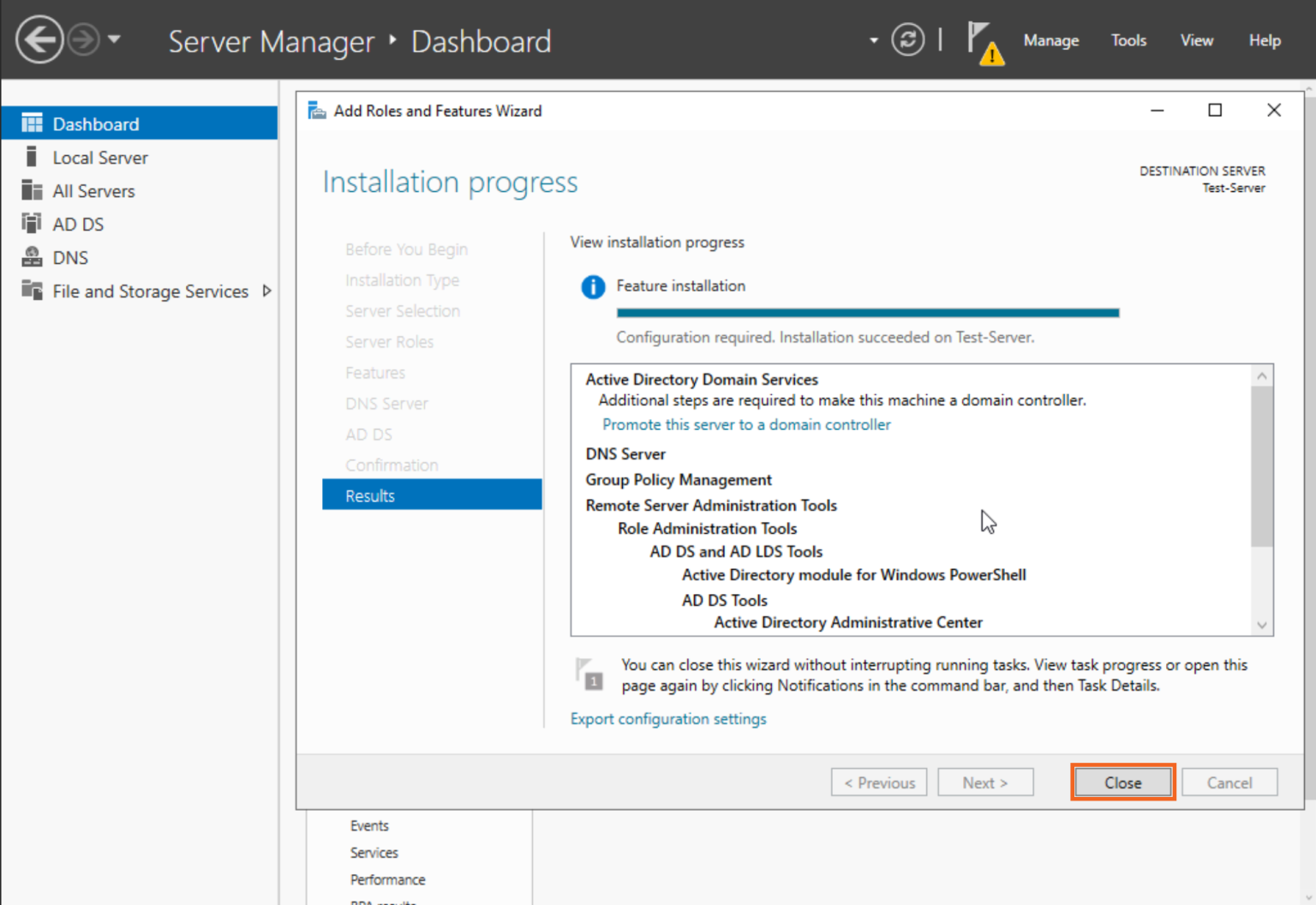
Task: Select the Results step in the wizard
Action: click(x=369, y=494)
